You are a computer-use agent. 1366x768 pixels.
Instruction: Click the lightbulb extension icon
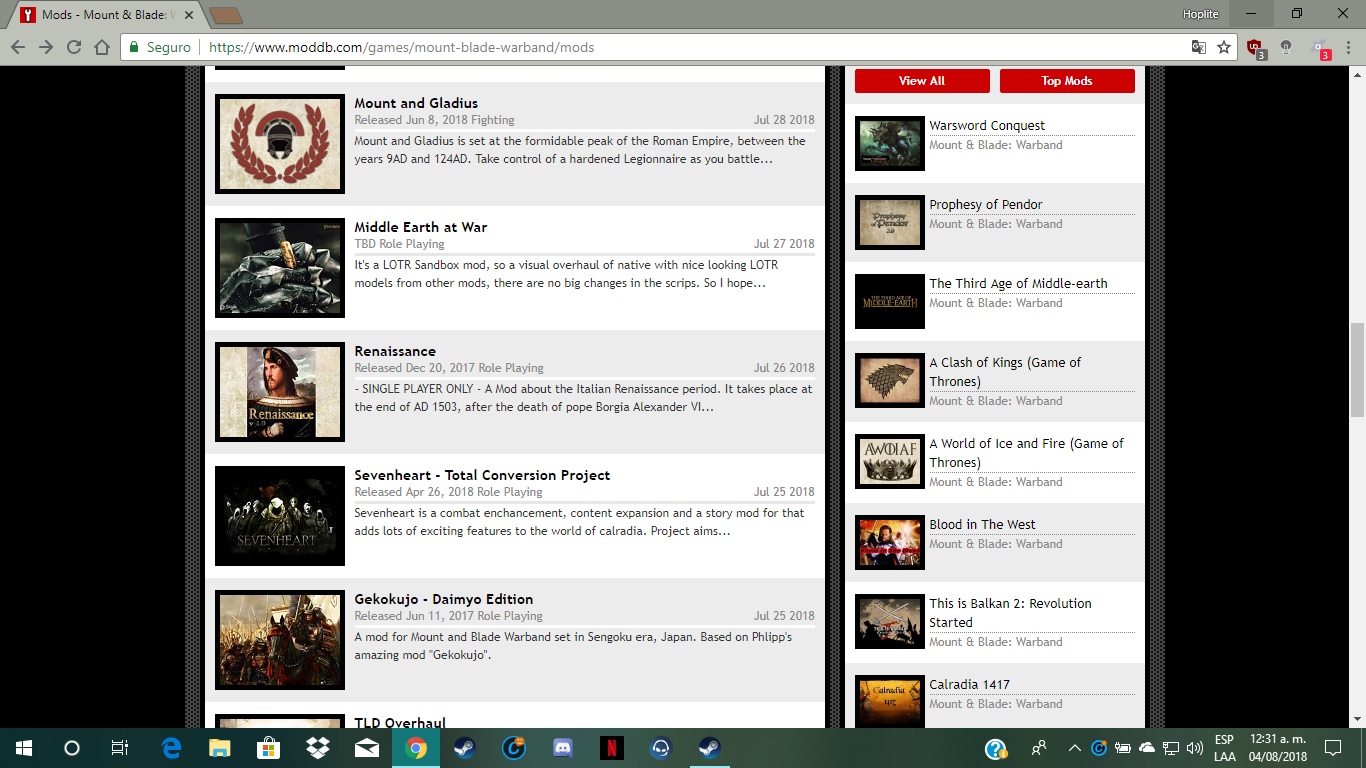click(x=1286, y=47)
